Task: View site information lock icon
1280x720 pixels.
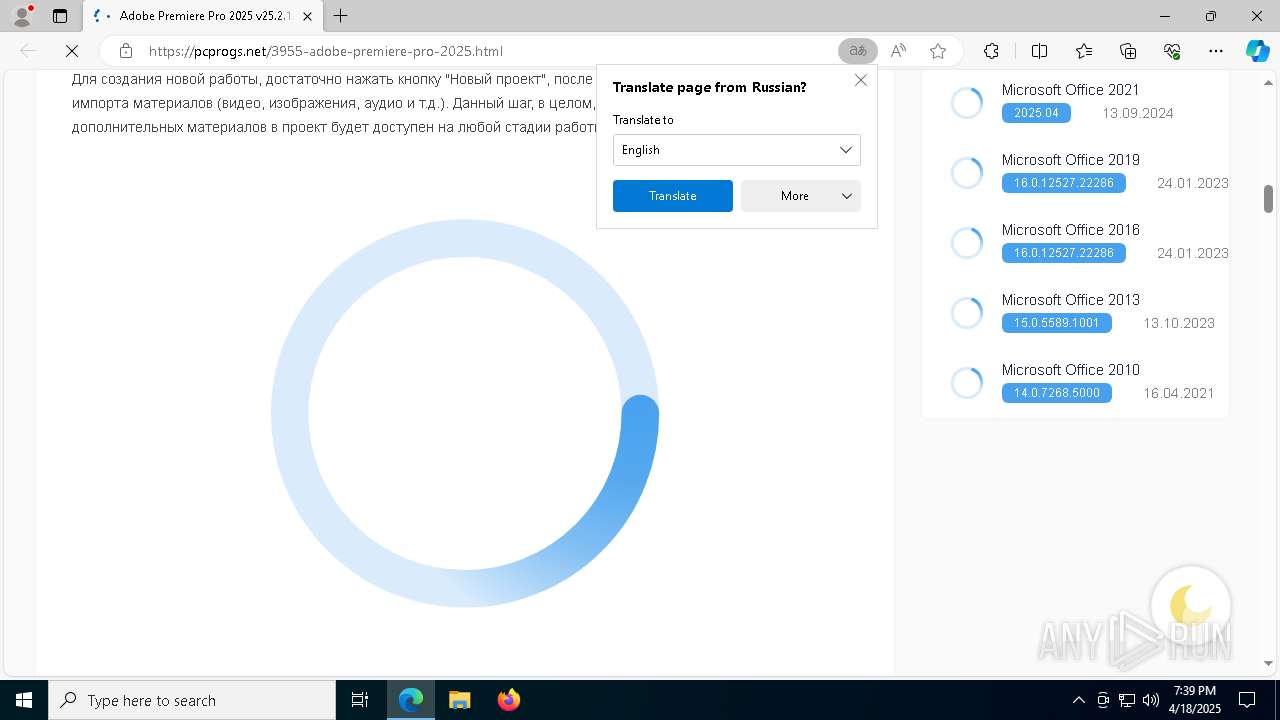Action: 126,51
